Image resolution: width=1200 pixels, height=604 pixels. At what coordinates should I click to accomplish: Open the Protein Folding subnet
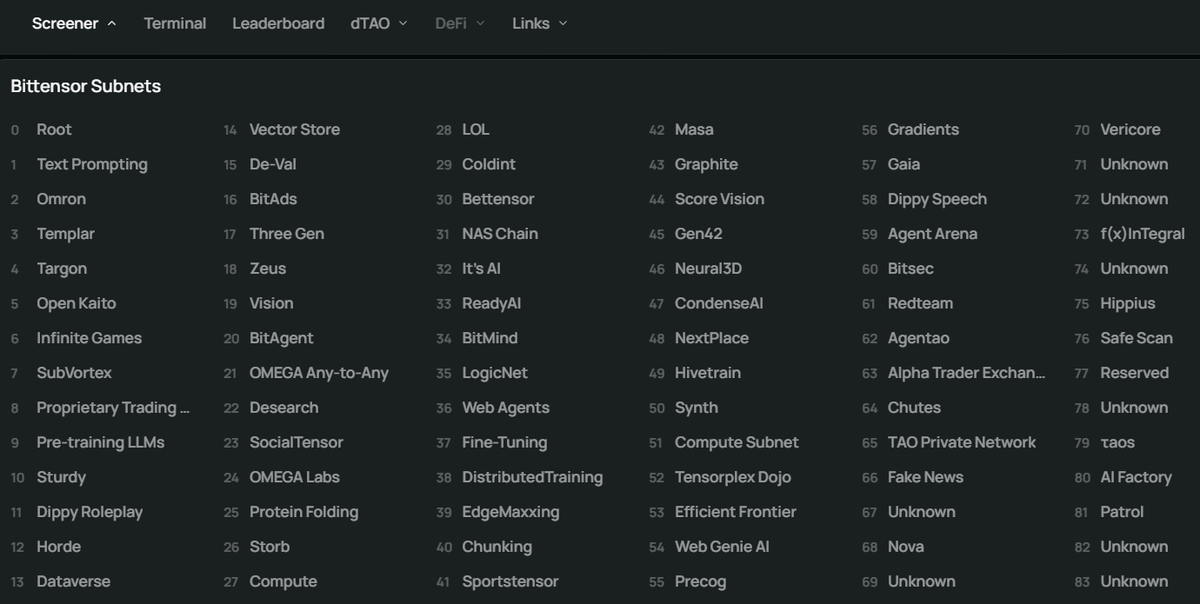(x=303, y=512)
